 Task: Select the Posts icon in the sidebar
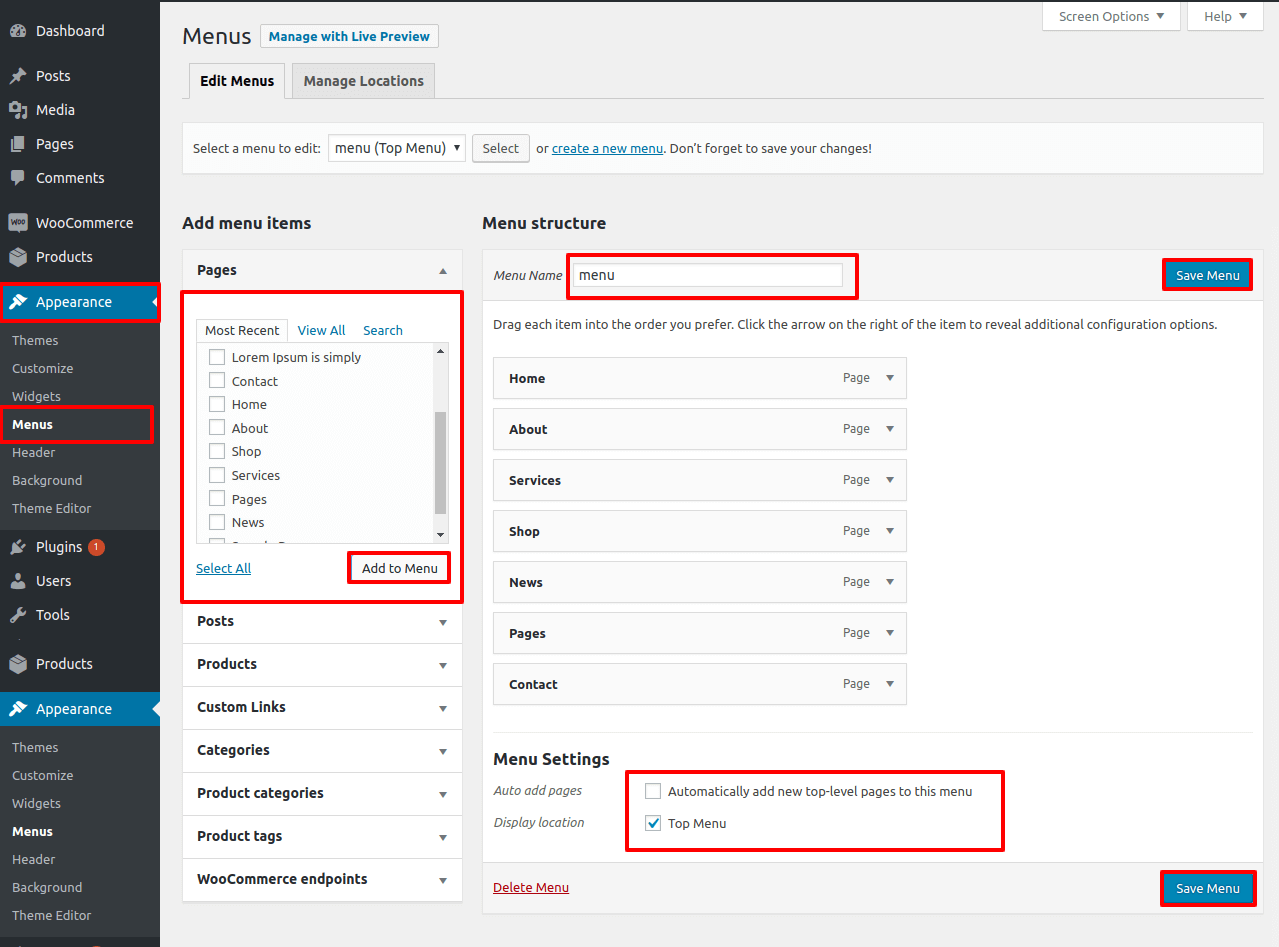point(19,75)
